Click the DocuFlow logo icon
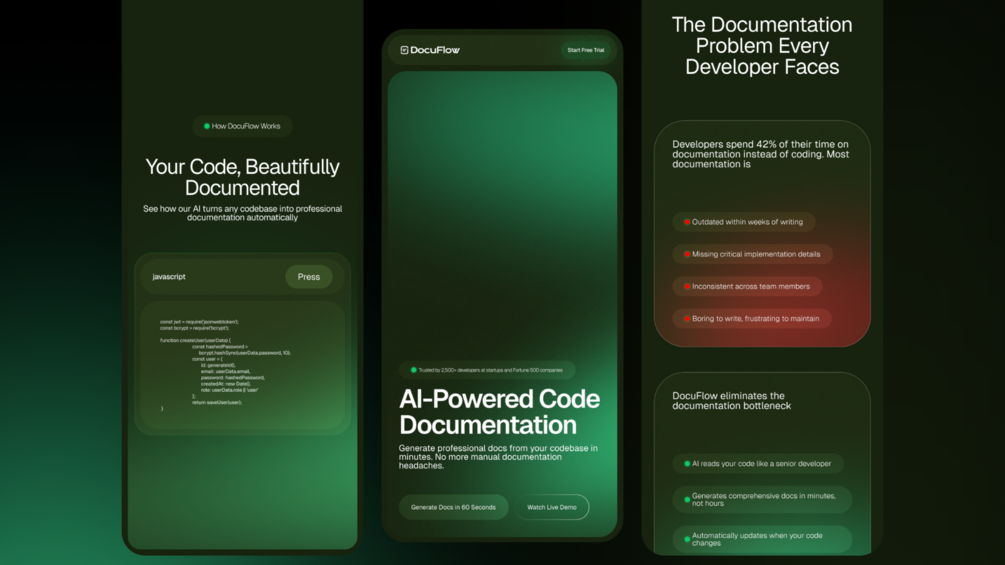 click(x=404, y=50)
